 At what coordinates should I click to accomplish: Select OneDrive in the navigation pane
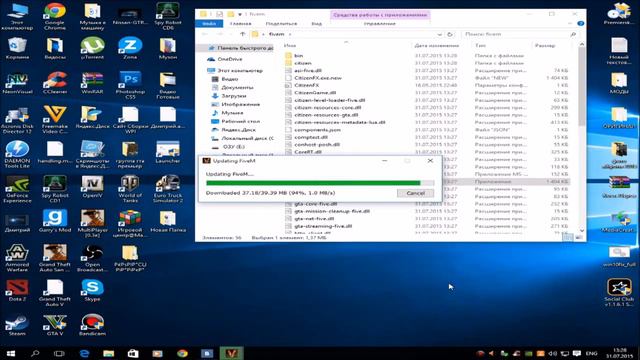(230, 59)
